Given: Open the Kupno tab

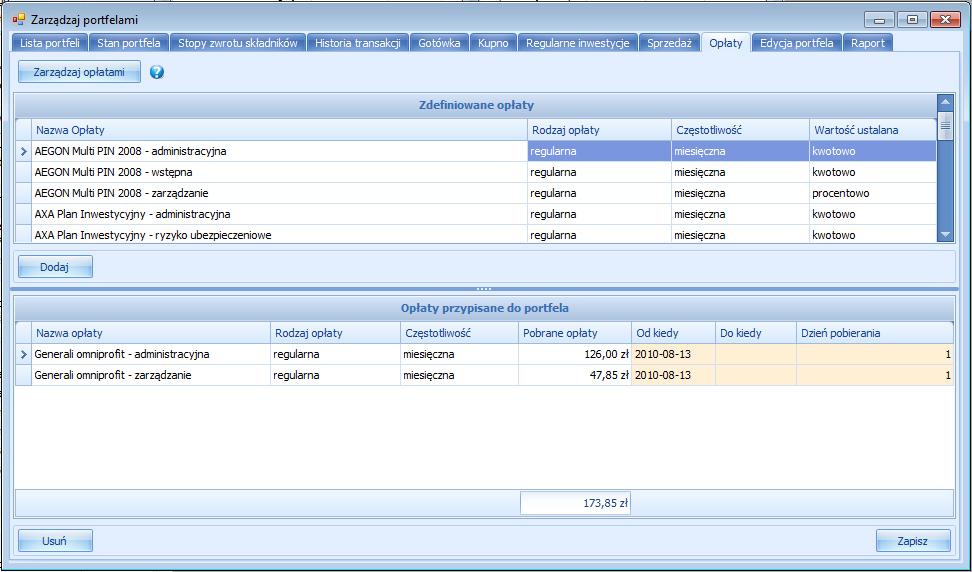Looking at the screenshot, I should pos(493,43).
